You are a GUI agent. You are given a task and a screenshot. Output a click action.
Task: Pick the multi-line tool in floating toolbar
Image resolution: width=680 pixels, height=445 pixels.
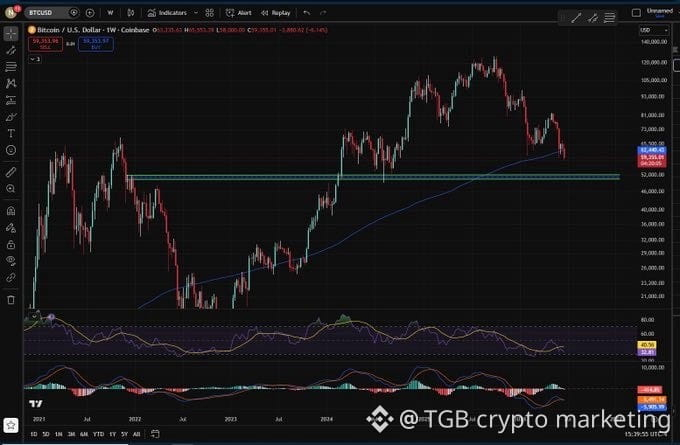[x=609, y=18]
